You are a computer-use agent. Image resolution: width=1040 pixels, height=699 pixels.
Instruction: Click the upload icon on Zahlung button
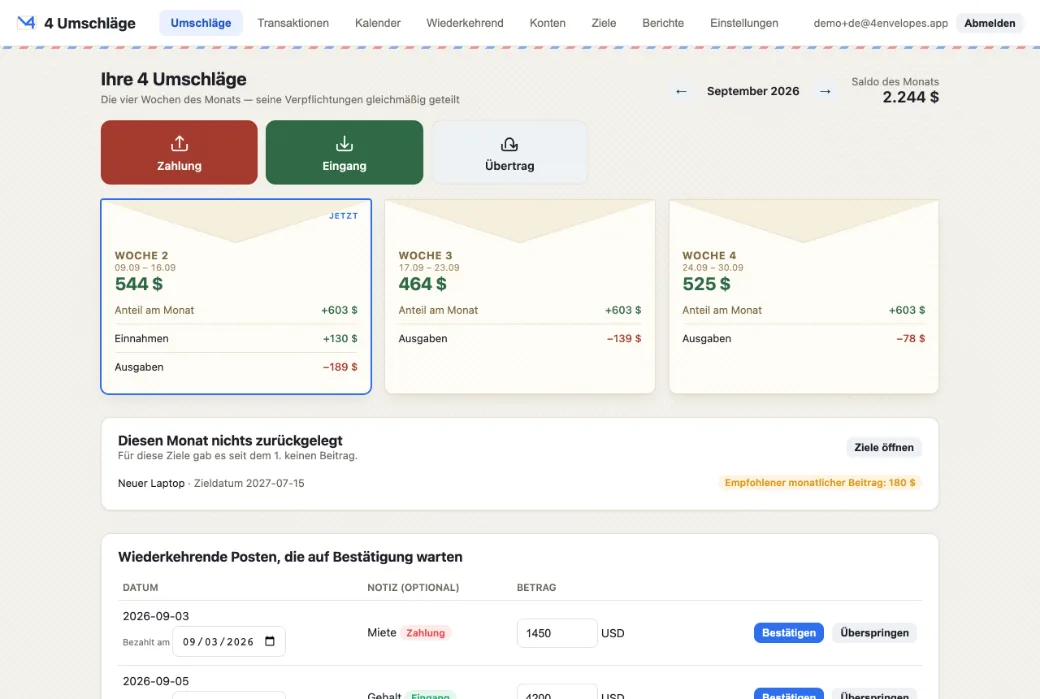click(x=179, y=143)
